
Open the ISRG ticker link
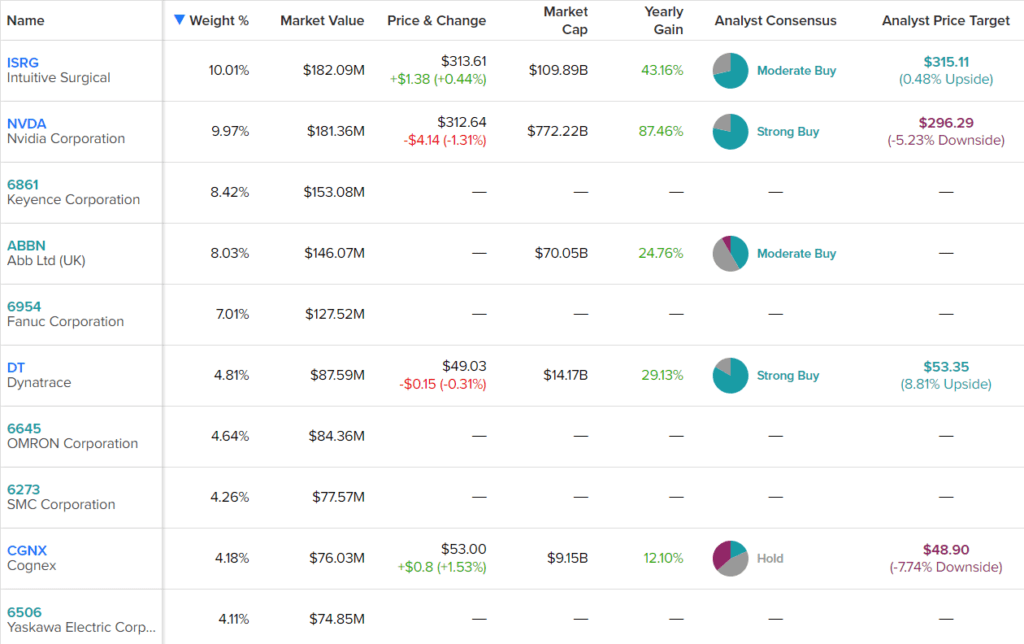coord(22,63)
